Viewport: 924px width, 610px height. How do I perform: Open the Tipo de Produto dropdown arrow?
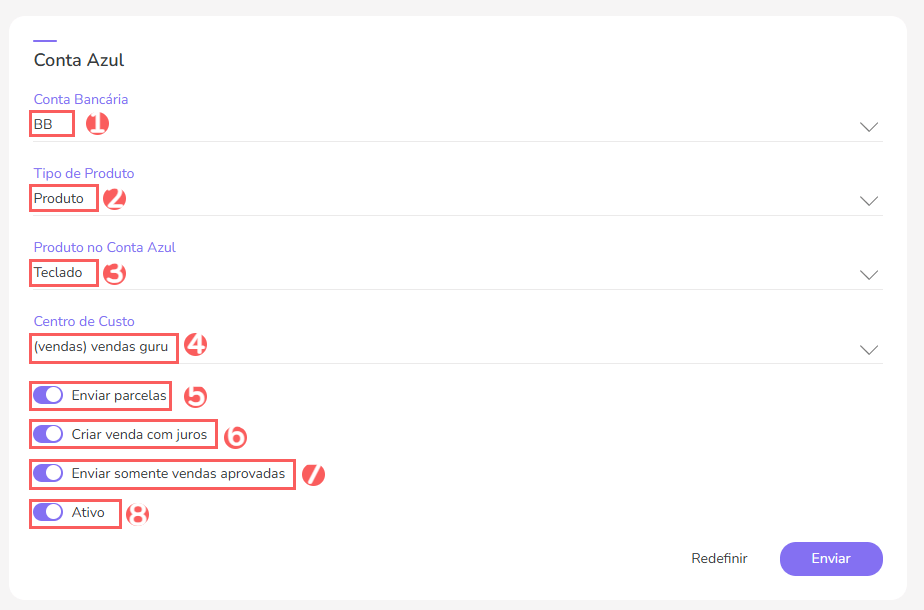pos(868,201)
